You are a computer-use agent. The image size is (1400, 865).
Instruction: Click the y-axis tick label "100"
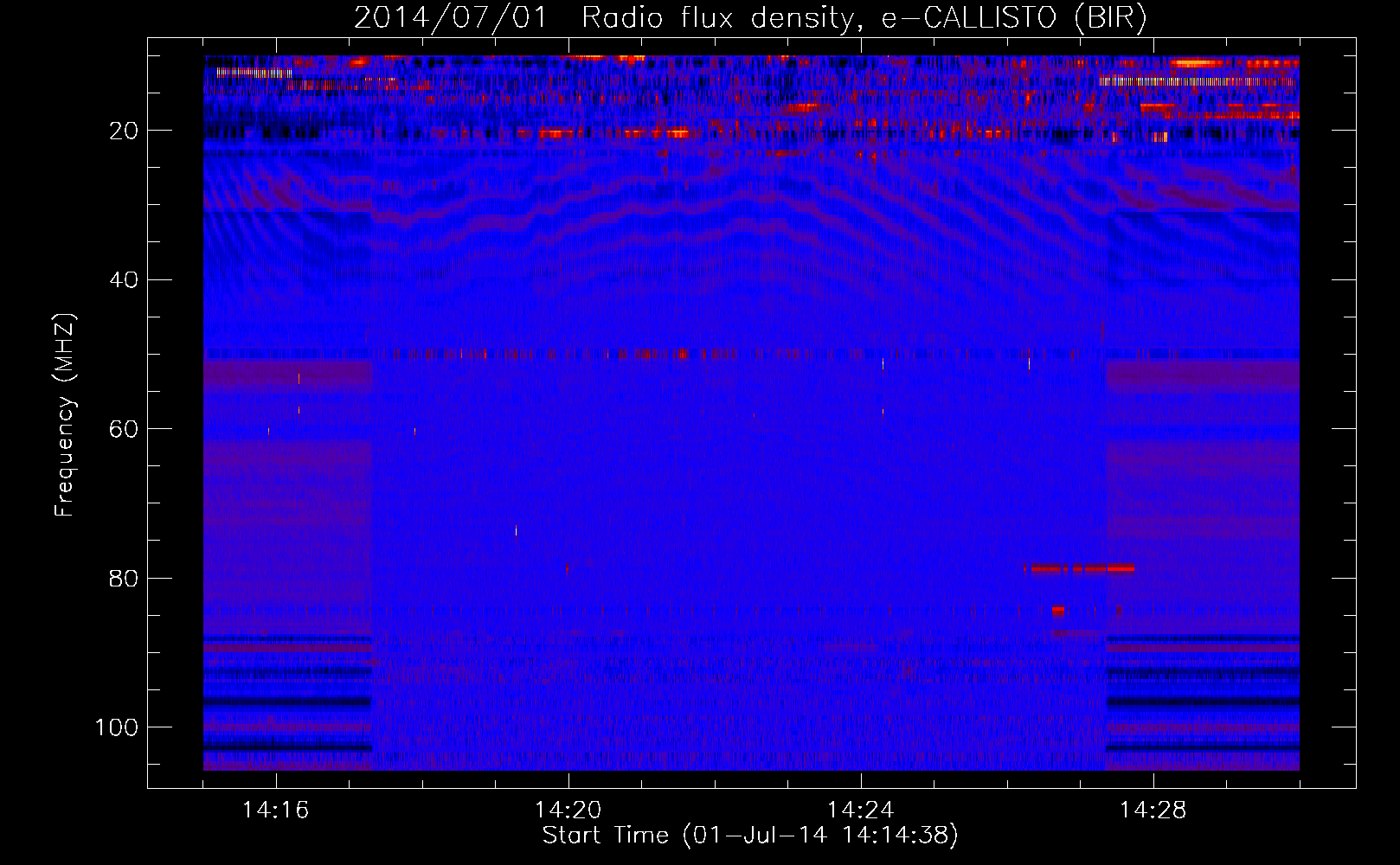click(x=117, y=727)
